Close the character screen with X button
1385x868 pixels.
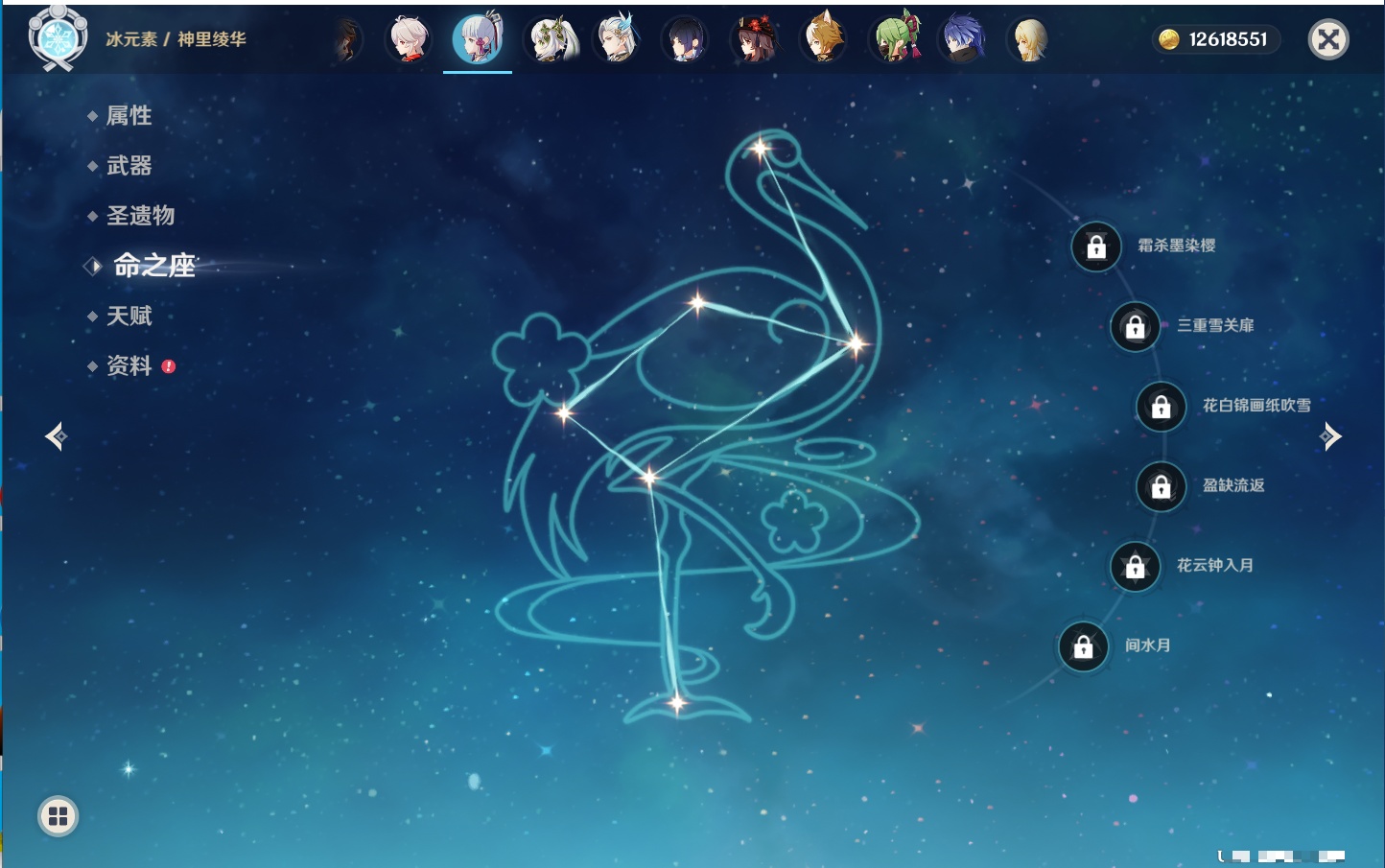coord(1328,39)
